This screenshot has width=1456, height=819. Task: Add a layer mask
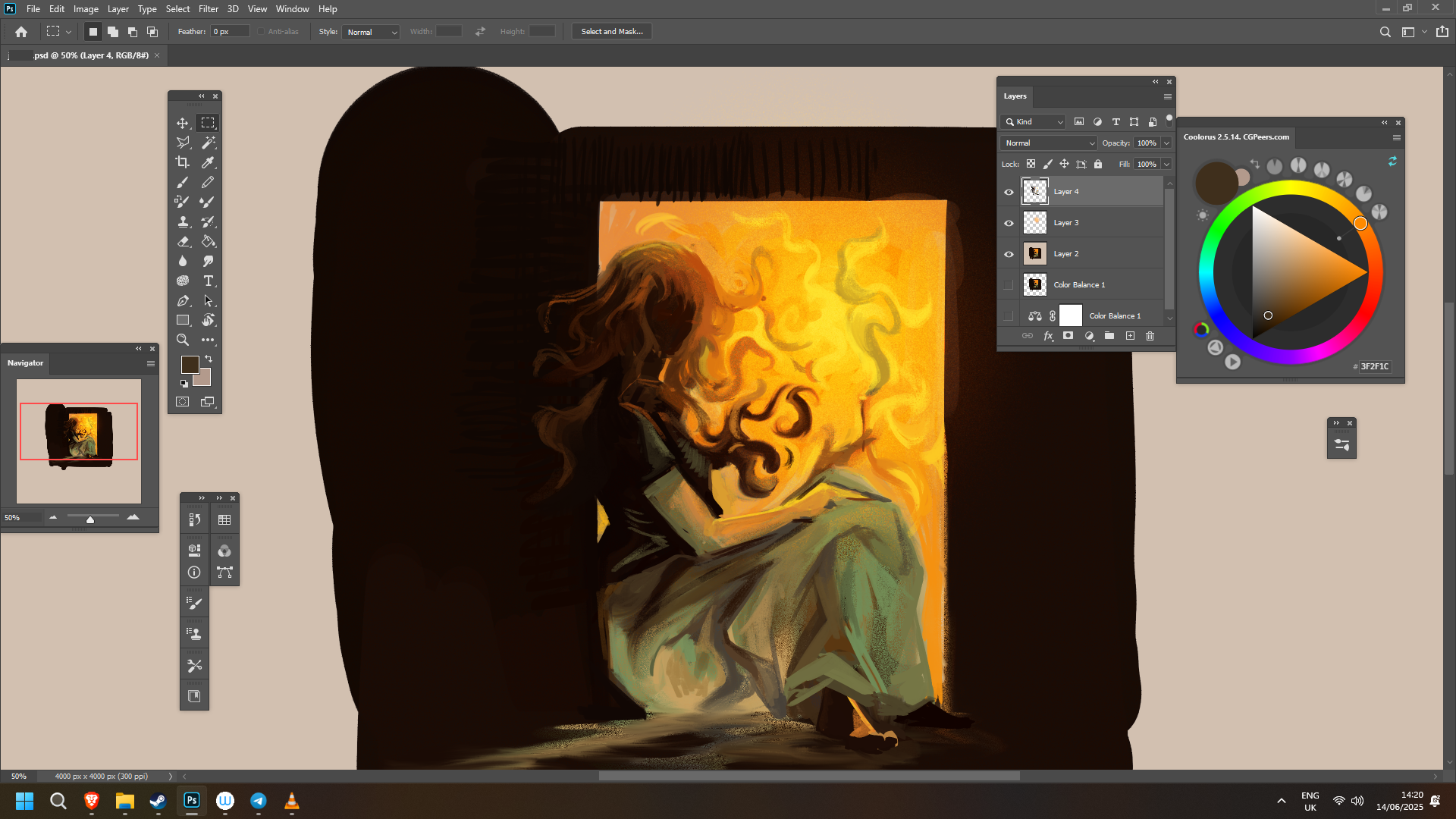coord(1068,336)
